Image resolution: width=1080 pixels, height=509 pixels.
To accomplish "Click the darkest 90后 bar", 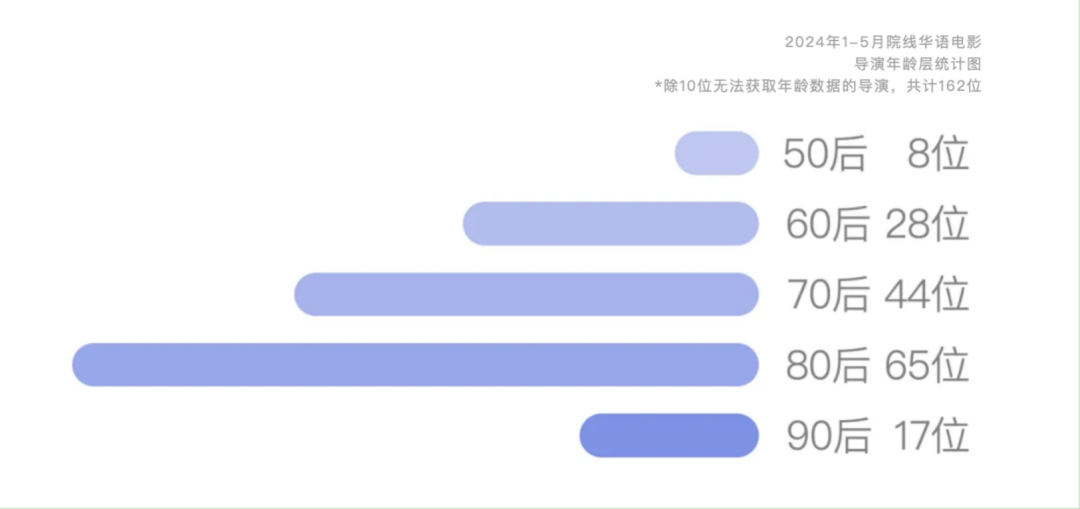I will tap(669, 435).
